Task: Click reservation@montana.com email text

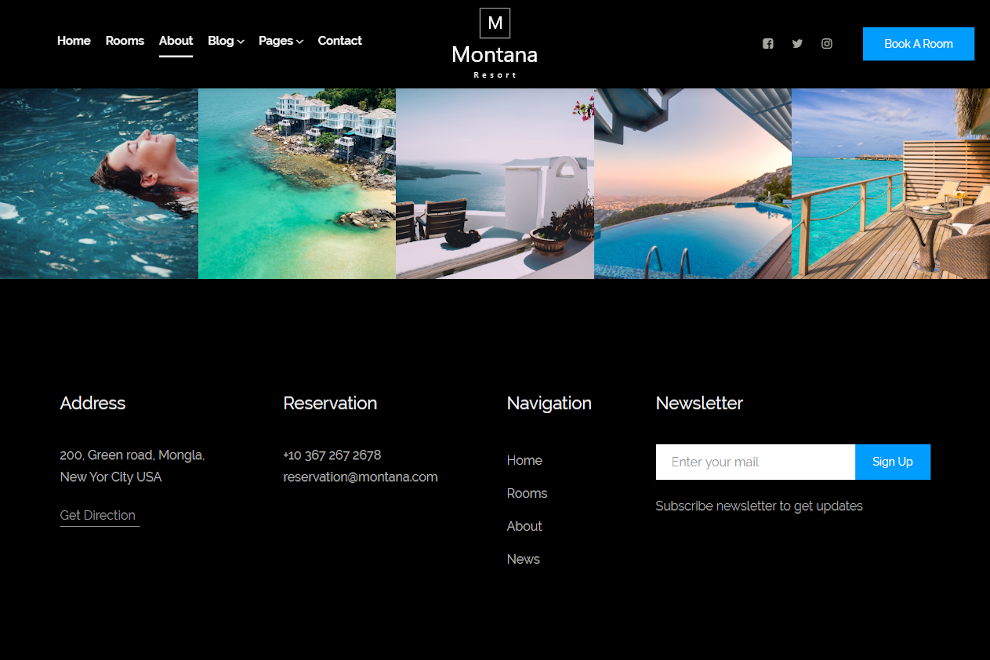Action: [x=360, y=477]
